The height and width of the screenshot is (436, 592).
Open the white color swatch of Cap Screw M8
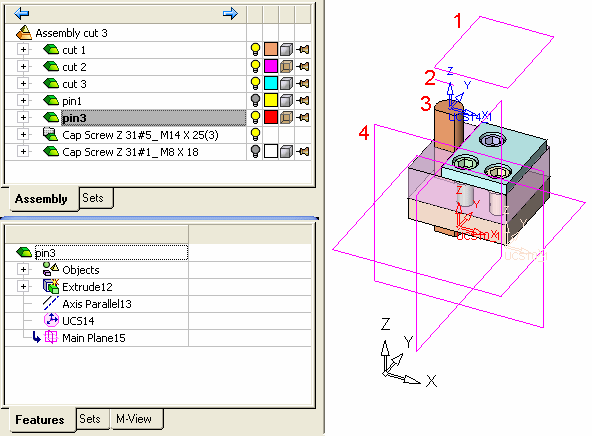pos(271,151)
